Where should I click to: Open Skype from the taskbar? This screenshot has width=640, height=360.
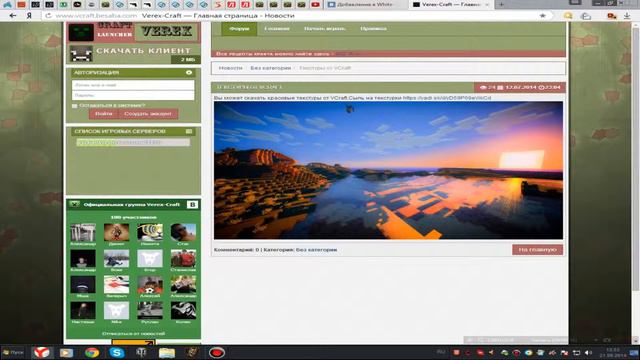pos(117,352)
